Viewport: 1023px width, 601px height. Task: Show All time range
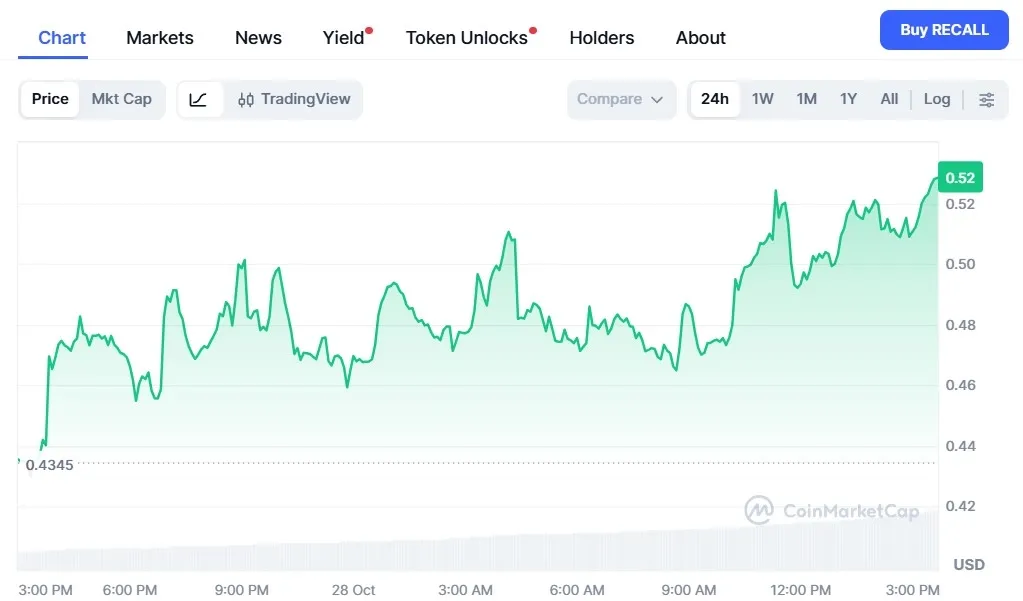point(889,99)
